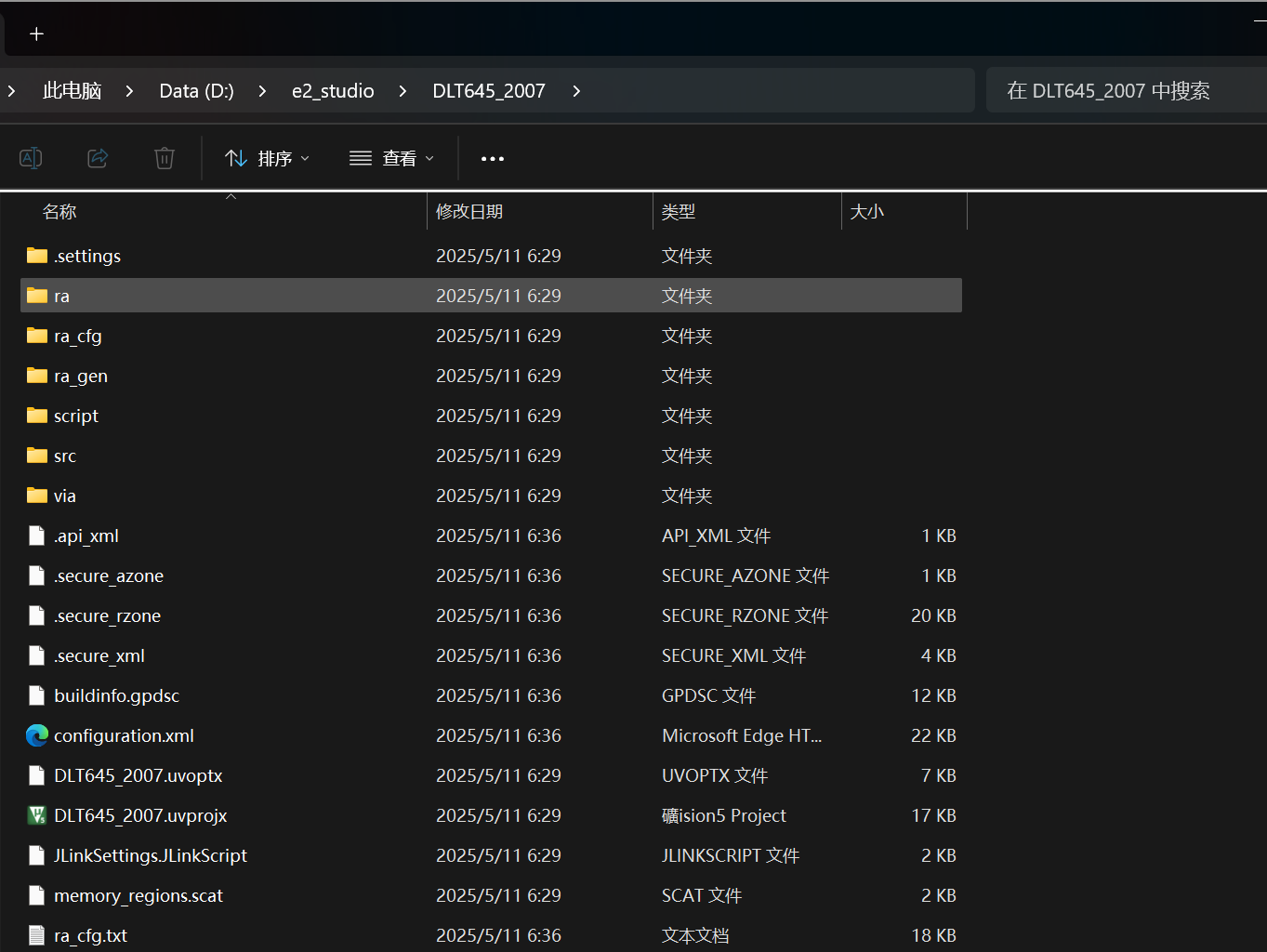Go to 此电脑 in breadcrumb
Screen dimensions: 1267x952
point(72,91)
